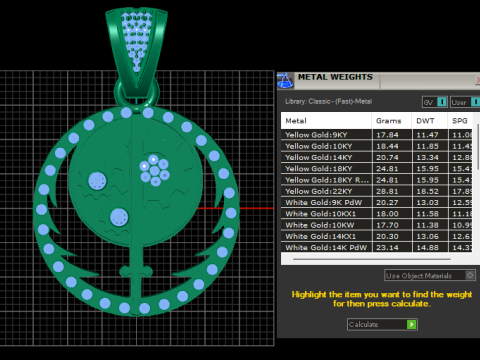The image size is (480, 360).
Task: Click the green Calculate arrow button
Action: [412, 324]
